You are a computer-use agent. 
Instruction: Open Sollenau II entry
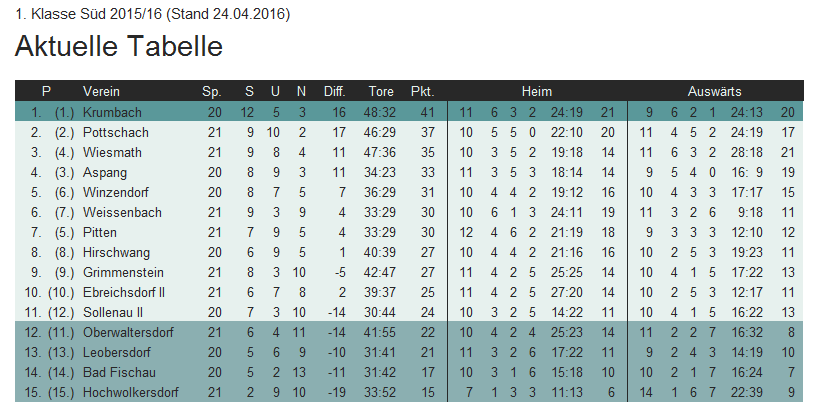(x=113, y=312)
